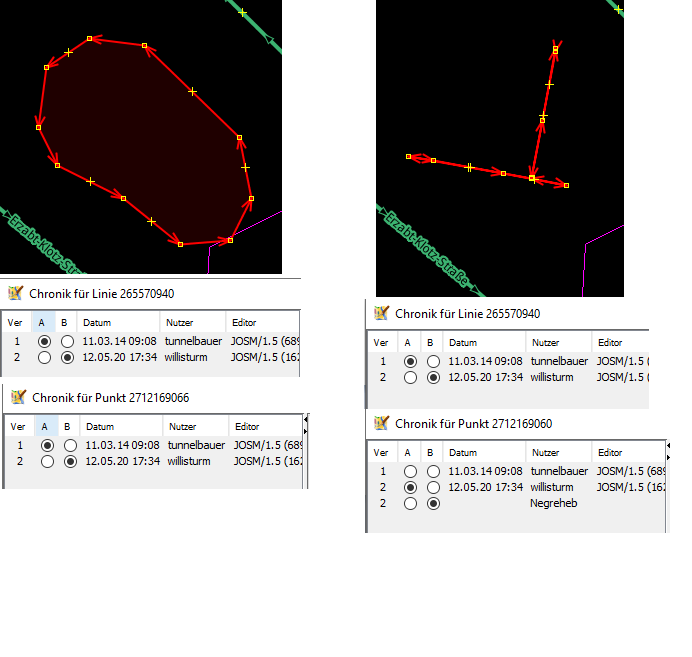Click the polygon node where the magenta line connects

pos(231,240)
